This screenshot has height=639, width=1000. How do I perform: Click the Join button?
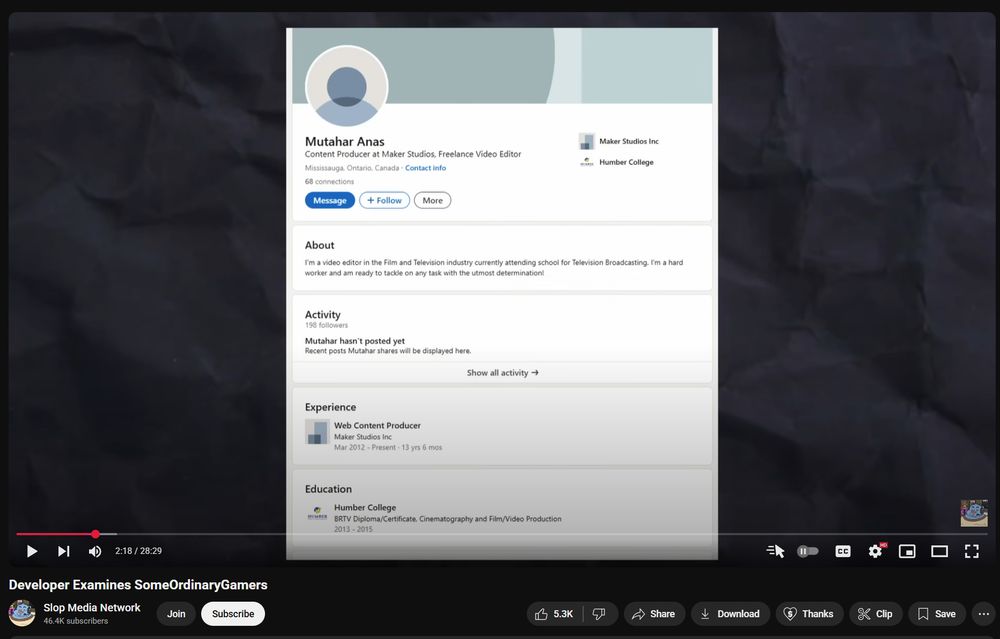(x=176, y=613)
